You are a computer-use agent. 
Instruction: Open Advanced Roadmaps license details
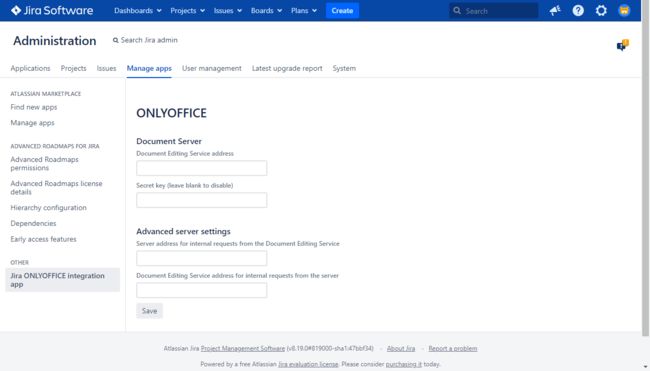[x=56, y=187]
